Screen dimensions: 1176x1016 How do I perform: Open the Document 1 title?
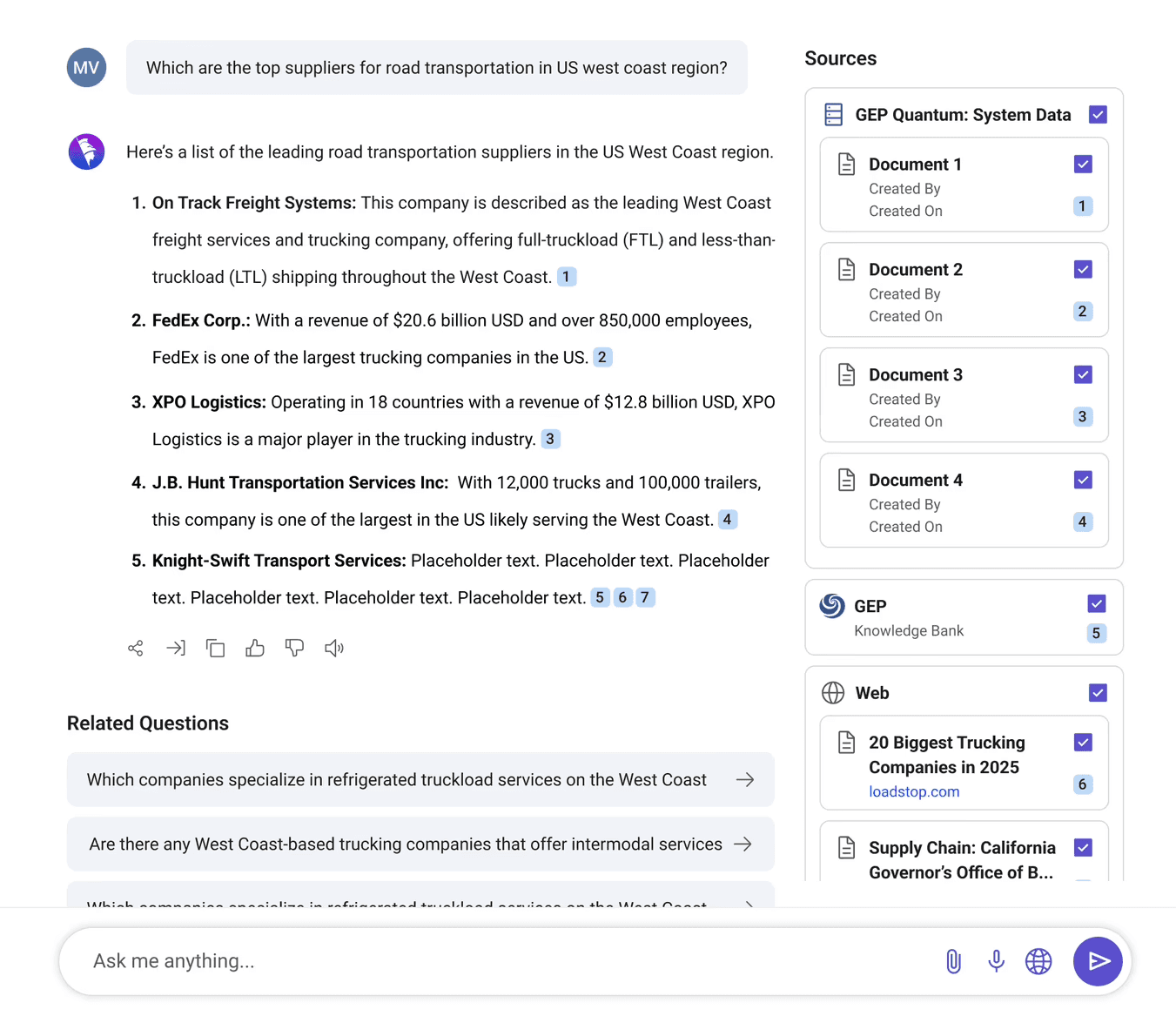[x=916, y=165]
